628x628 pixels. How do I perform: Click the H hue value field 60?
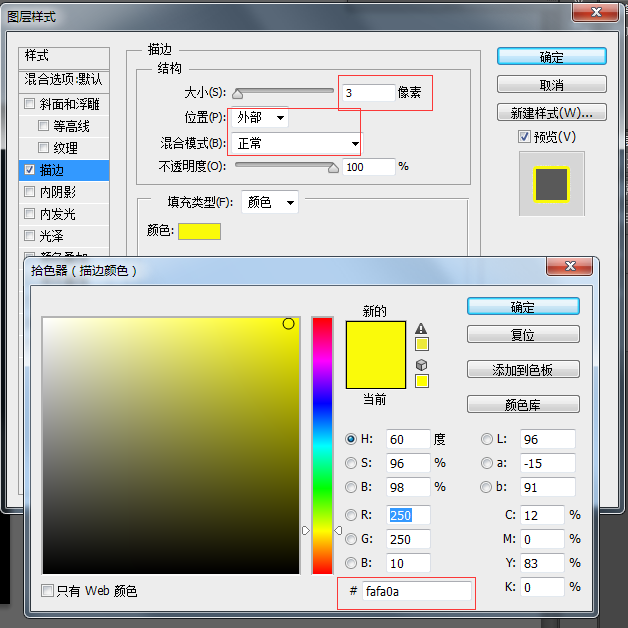point(408,439)
